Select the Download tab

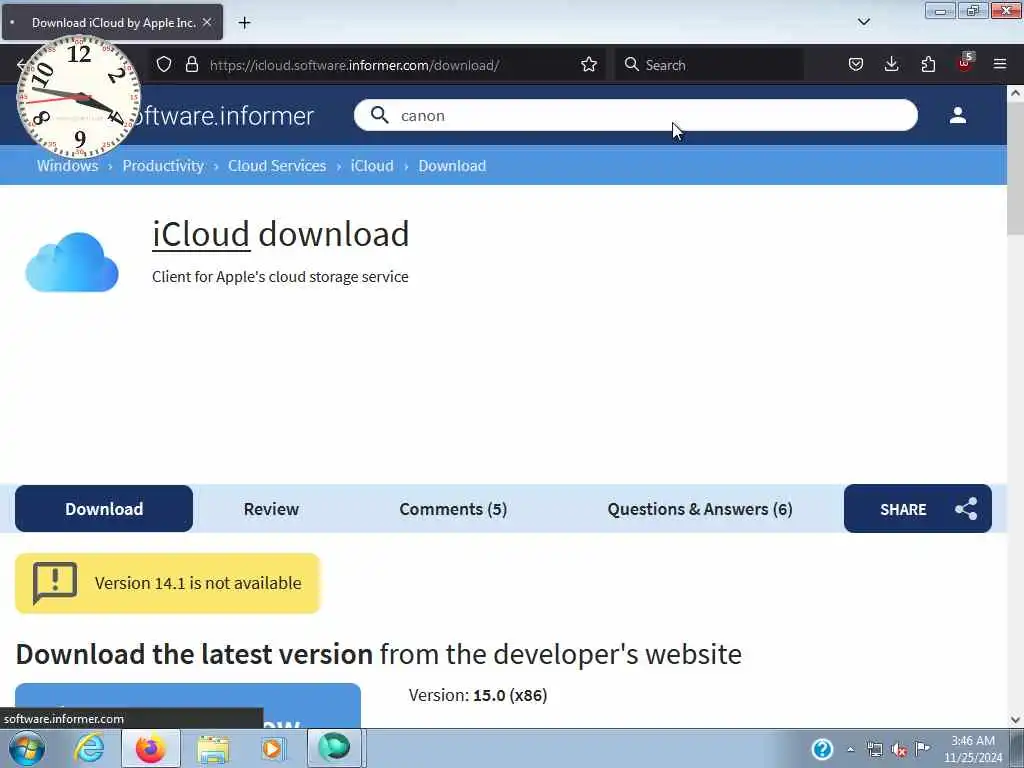pos(104,509)
